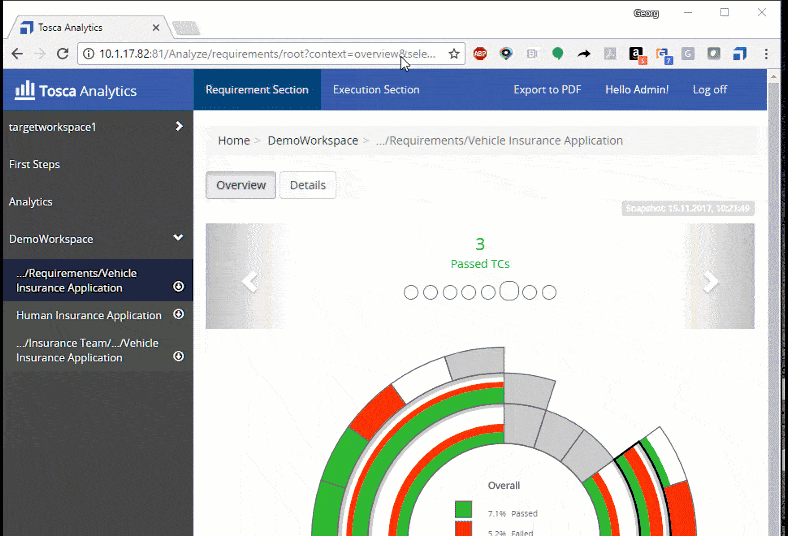Screen dimensions: 788x536
Task: Switch to the Details tab
Action: pos(308,185)
